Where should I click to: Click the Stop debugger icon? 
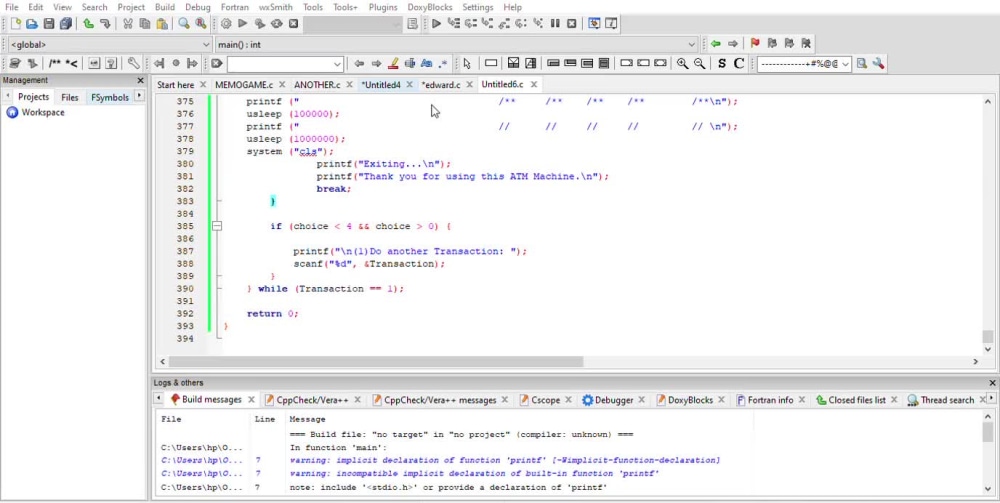click(x=571, y=24)
